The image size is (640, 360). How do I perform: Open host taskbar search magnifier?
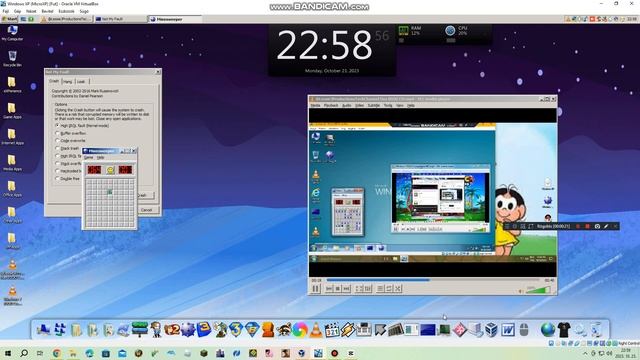coord(24,353)
